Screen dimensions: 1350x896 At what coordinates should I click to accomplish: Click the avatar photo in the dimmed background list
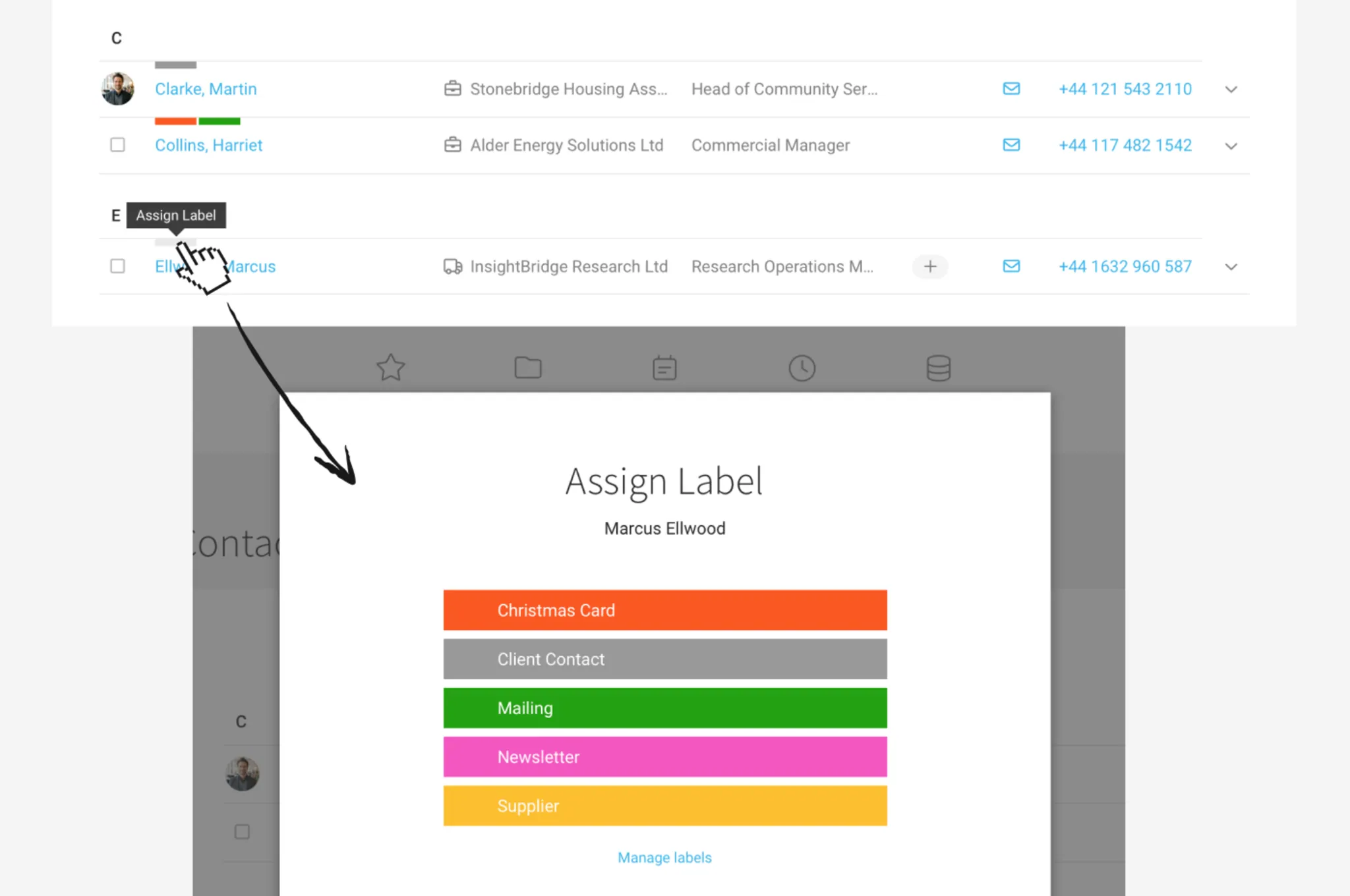243,773
